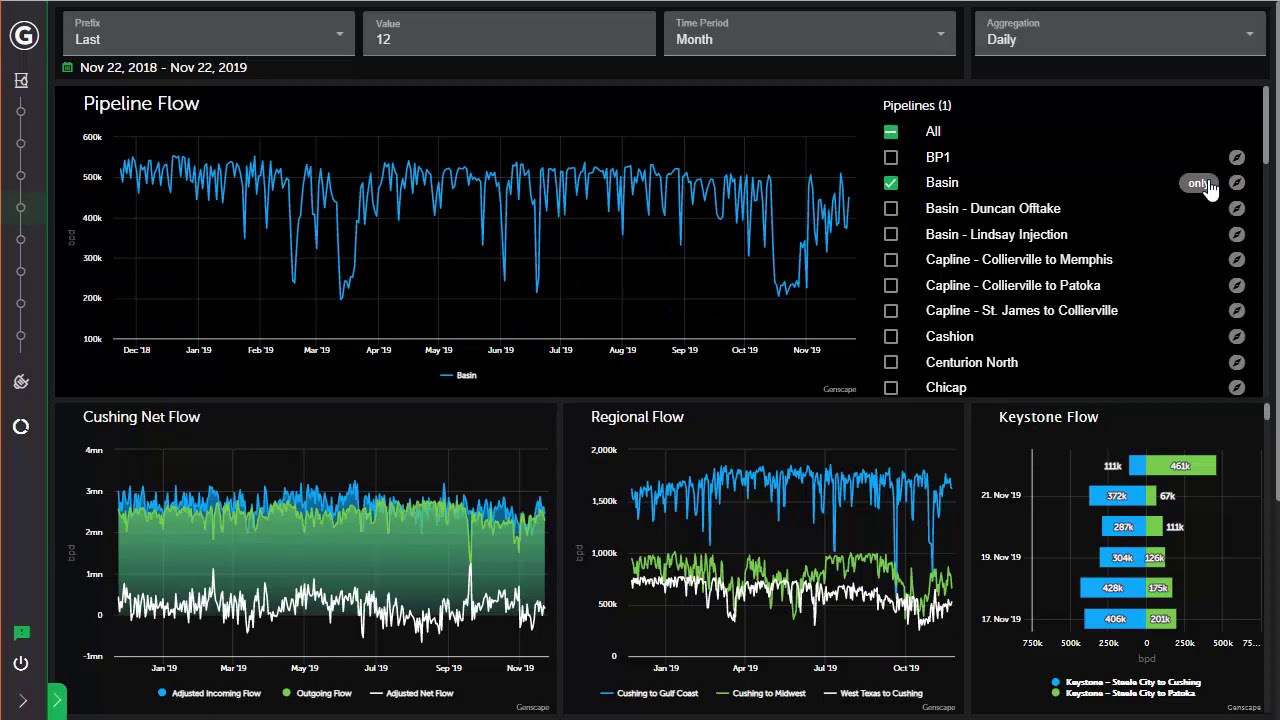Expand the sidebar with the bottom chevron

22,701
